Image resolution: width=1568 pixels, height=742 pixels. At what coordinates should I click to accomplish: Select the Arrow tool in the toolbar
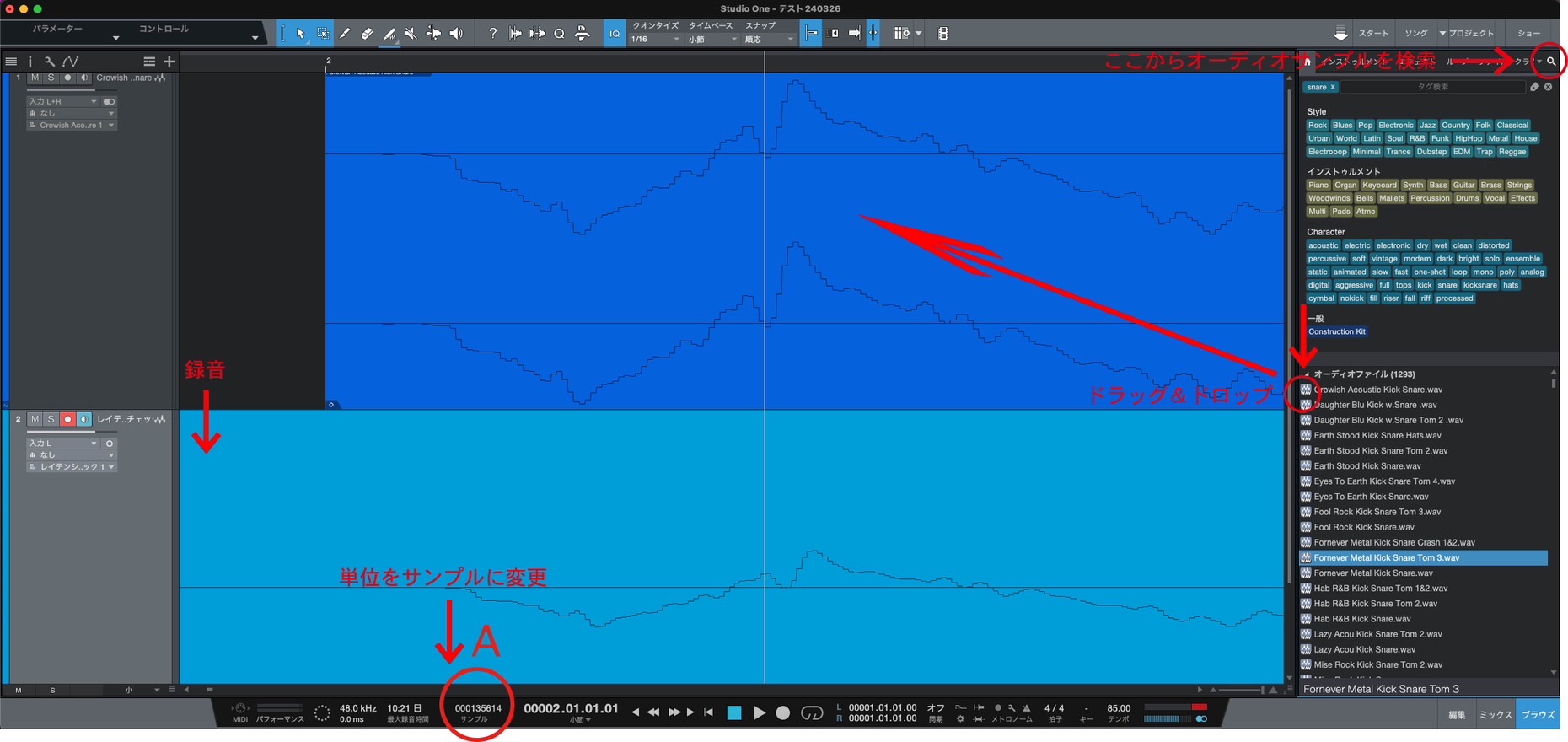pos(301,34)
